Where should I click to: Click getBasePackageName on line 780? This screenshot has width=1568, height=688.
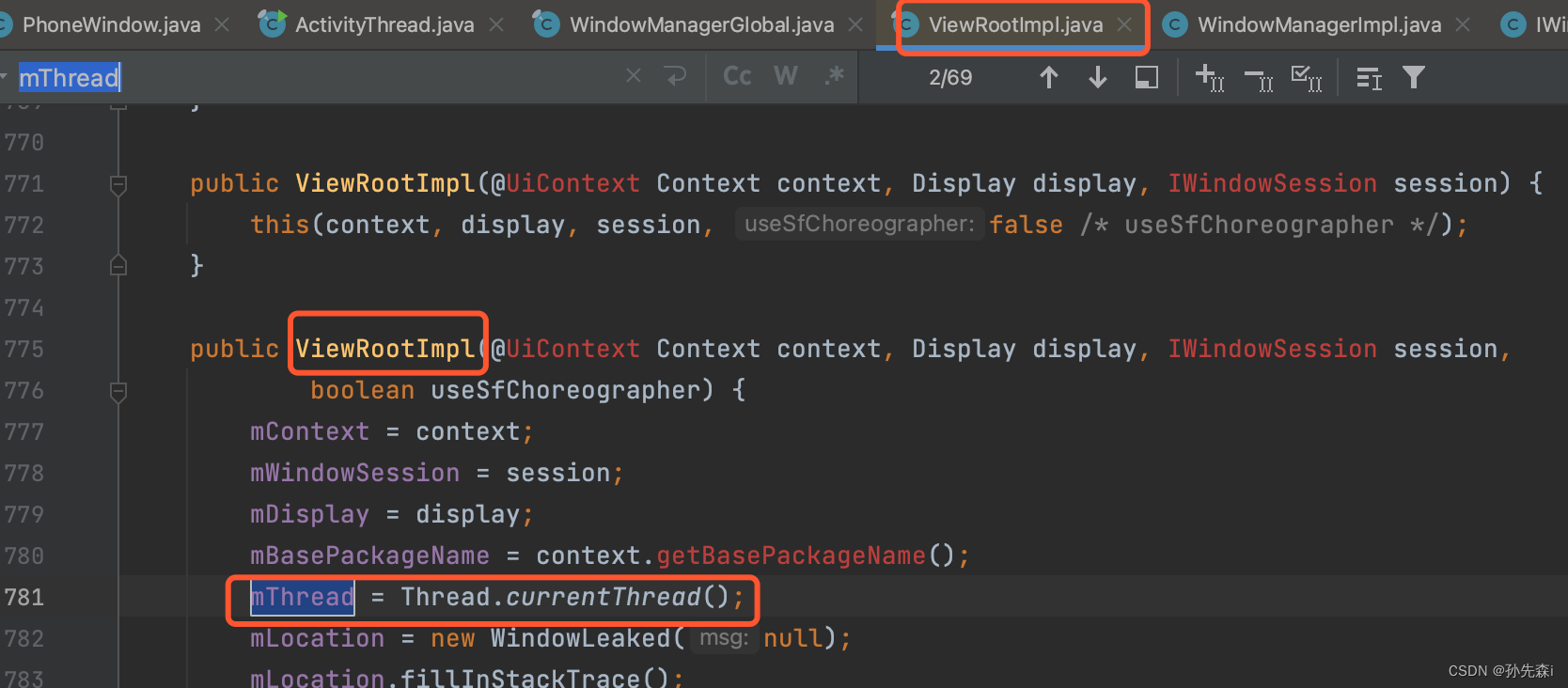pyautogui.click(x=791, y=555)
